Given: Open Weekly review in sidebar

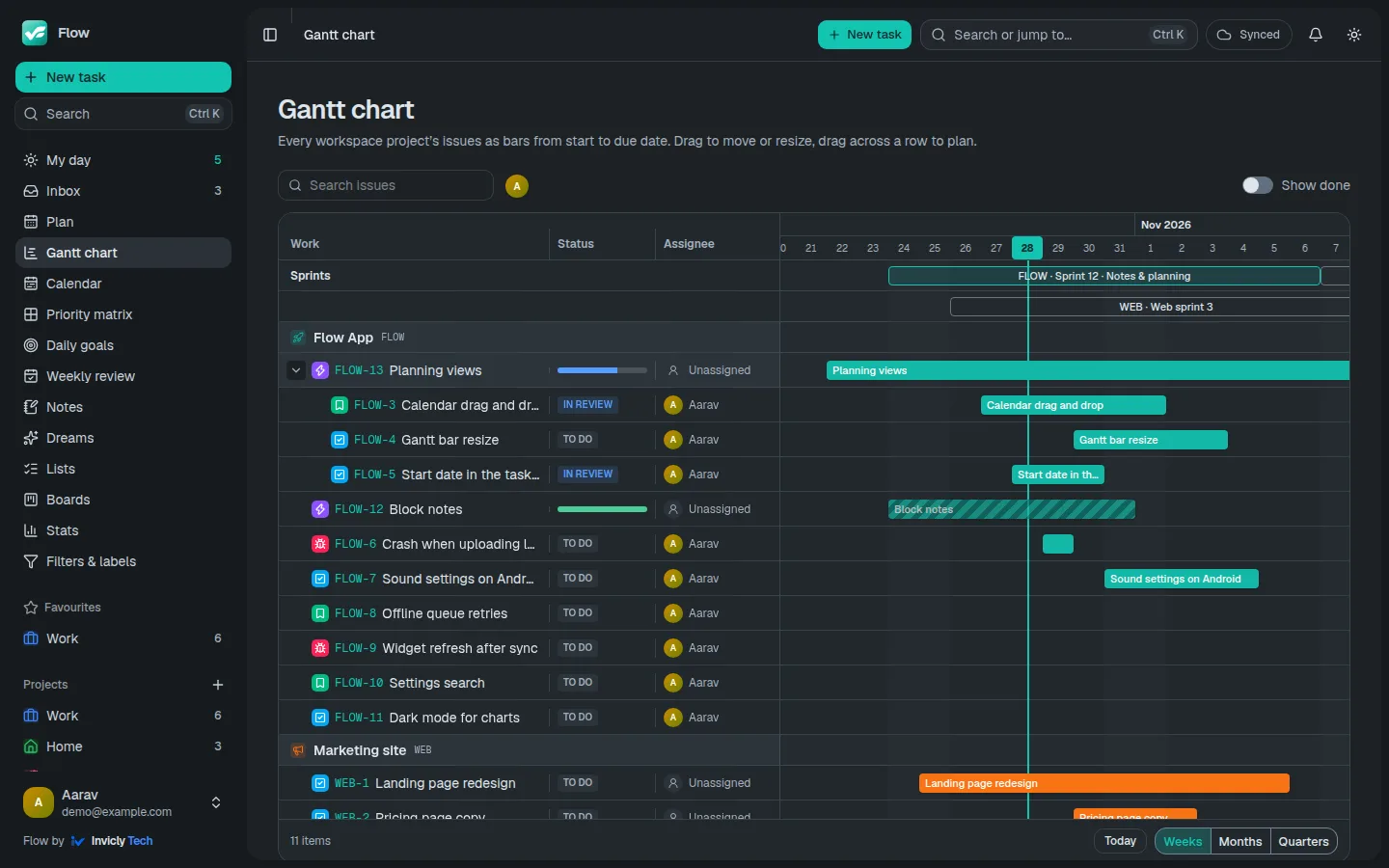Looking at the screenshot, I should click(x=123, y=376).
